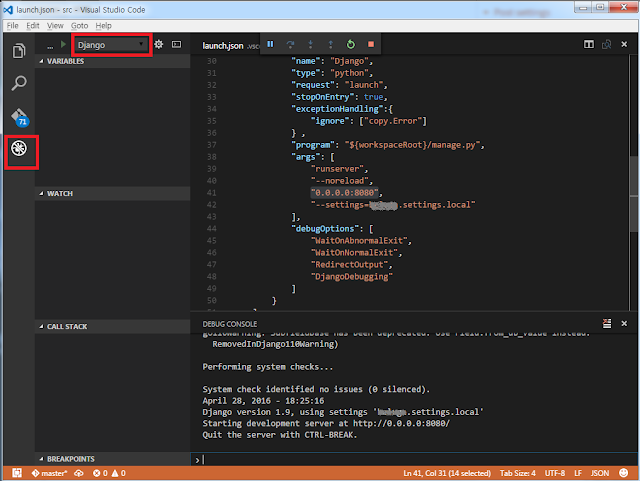Click "DjangoDebugging" on line 48
This screenshot has height=481, width=640.
352,277
